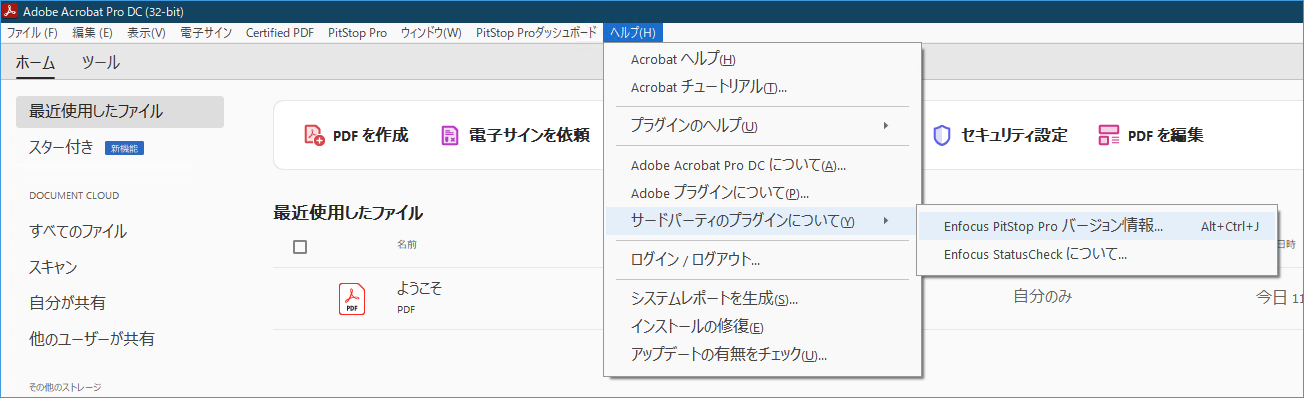Choose ログイン / ログアウト entry
The image size is (1304, 398).
(x=761, y=260)
